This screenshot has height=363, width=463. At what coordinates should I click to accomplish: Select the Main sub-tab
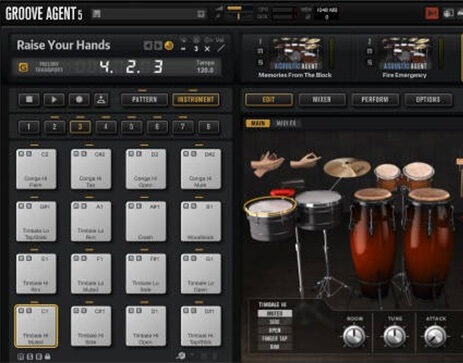click(x=258, y=123)
